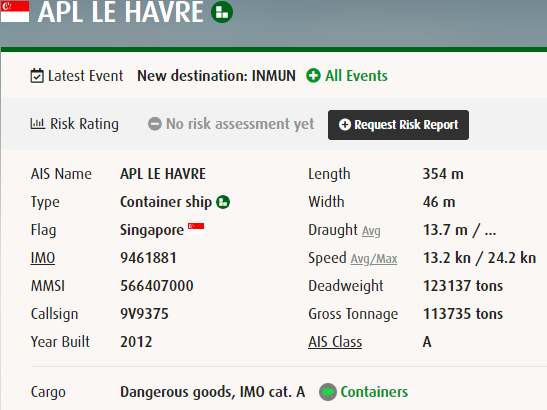The image size is (547, 410).
Task: Select the callsign 9V9375
Action: [x=144, y=314]
